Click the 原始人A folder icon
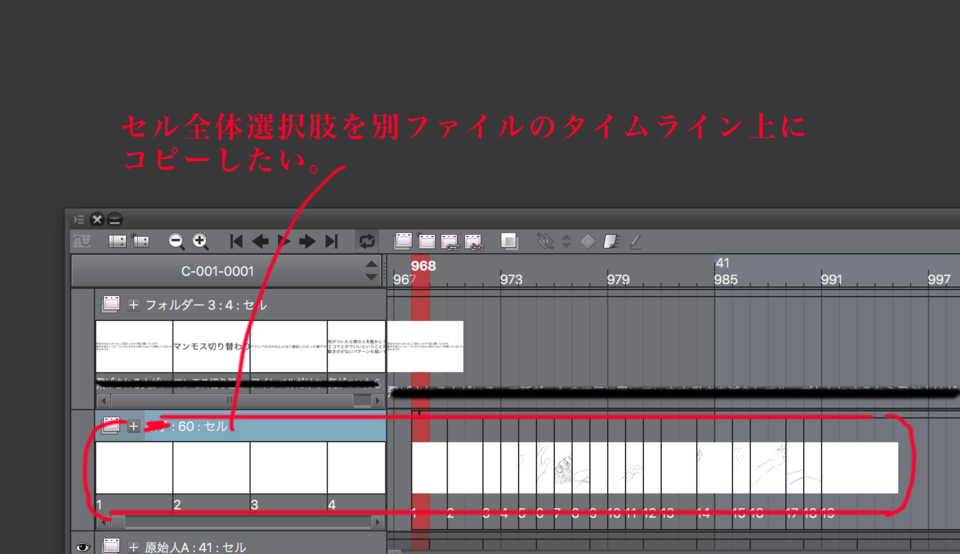 pos(111,546)
